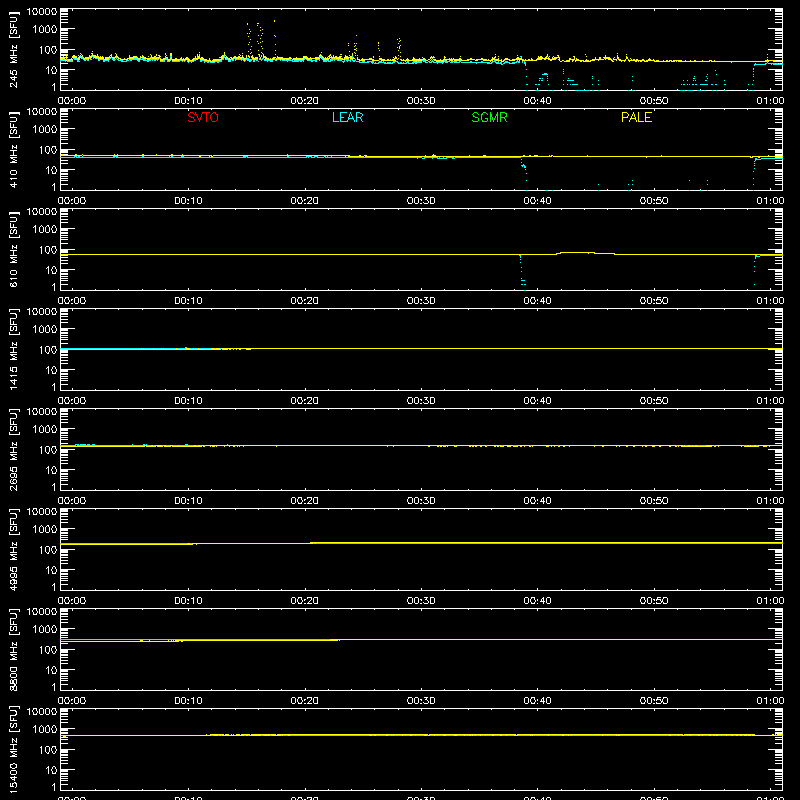Click the 10000 tick label on the 2695 MHz axis
This screenshot has height=800, width=800.
[42, 412]
